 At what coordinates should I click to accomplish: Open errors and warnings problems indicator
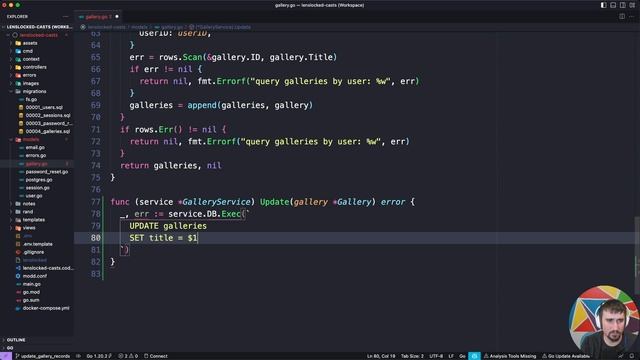(128, 356)
